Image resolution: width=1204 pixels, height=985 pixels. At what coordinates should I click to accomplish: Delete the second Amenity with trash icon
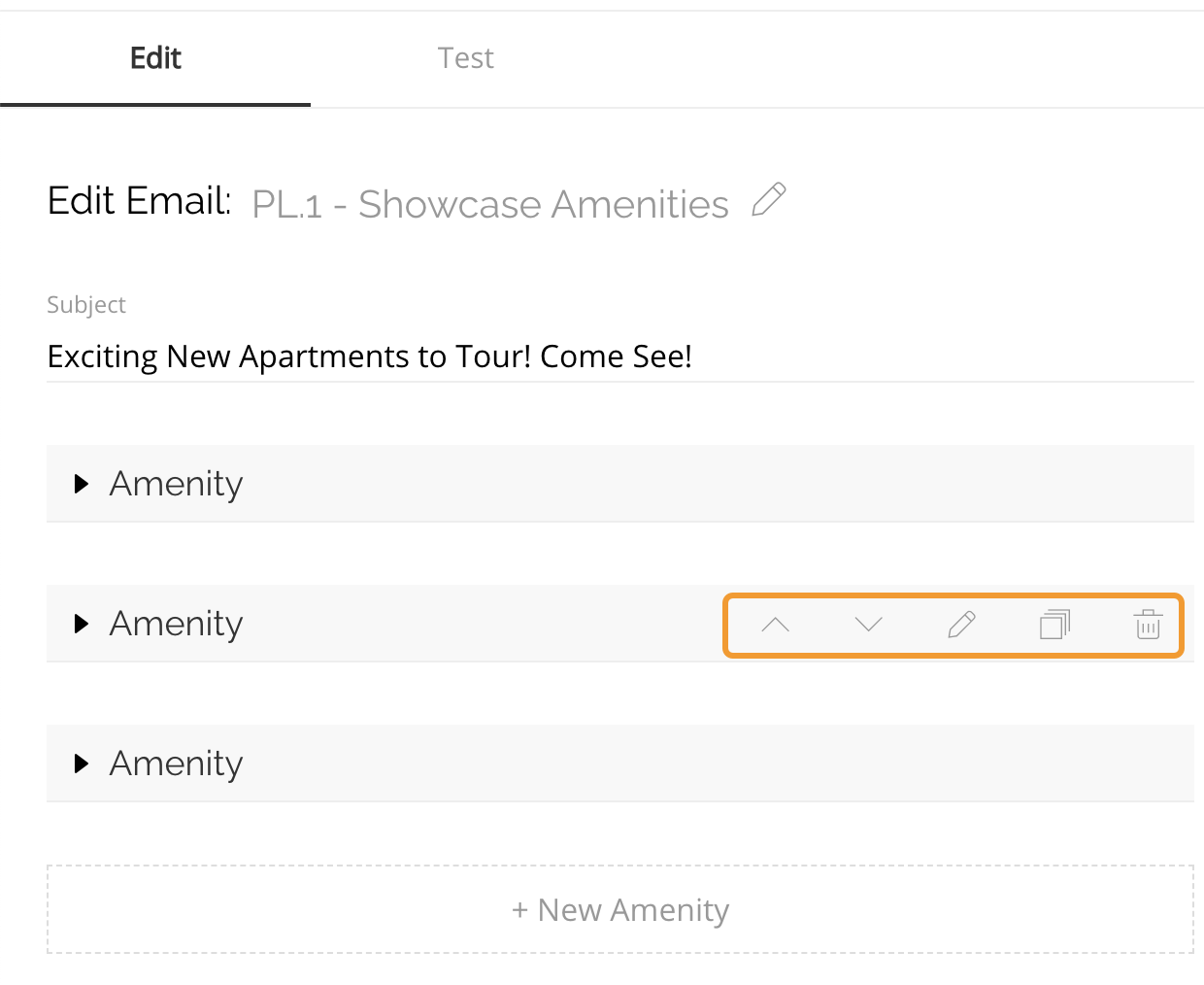tap(1148, 625)
